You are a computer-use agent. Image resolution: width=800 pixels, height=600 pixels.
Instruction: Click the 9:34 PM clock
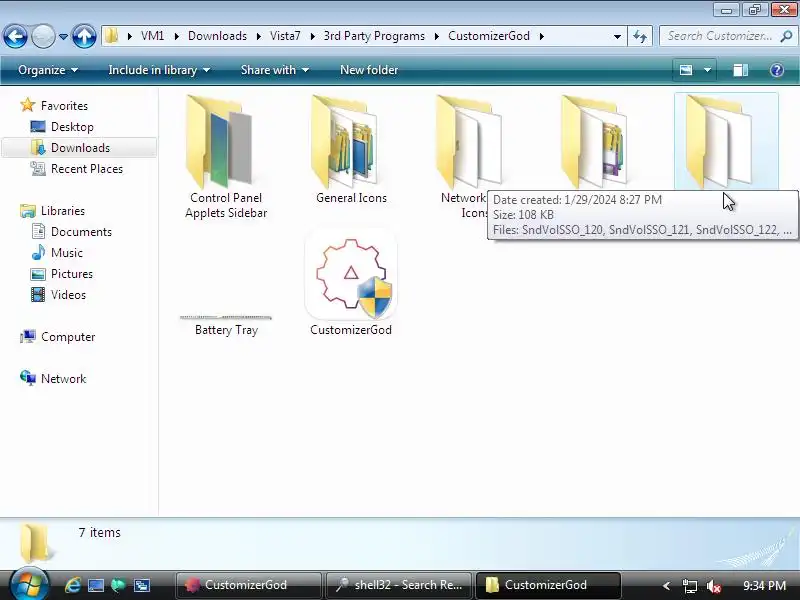(x=764, y=585)
